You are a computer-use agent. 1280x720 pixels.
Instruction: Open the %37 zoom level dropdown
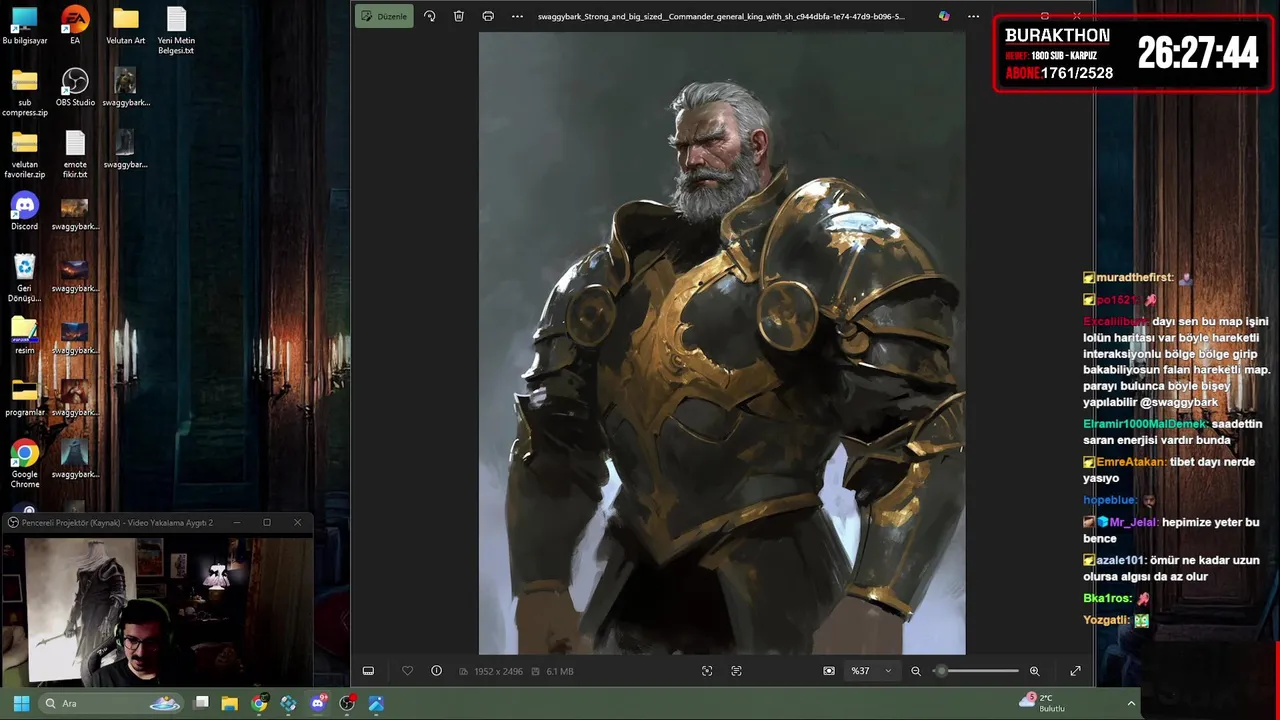[x=871, y=671]
